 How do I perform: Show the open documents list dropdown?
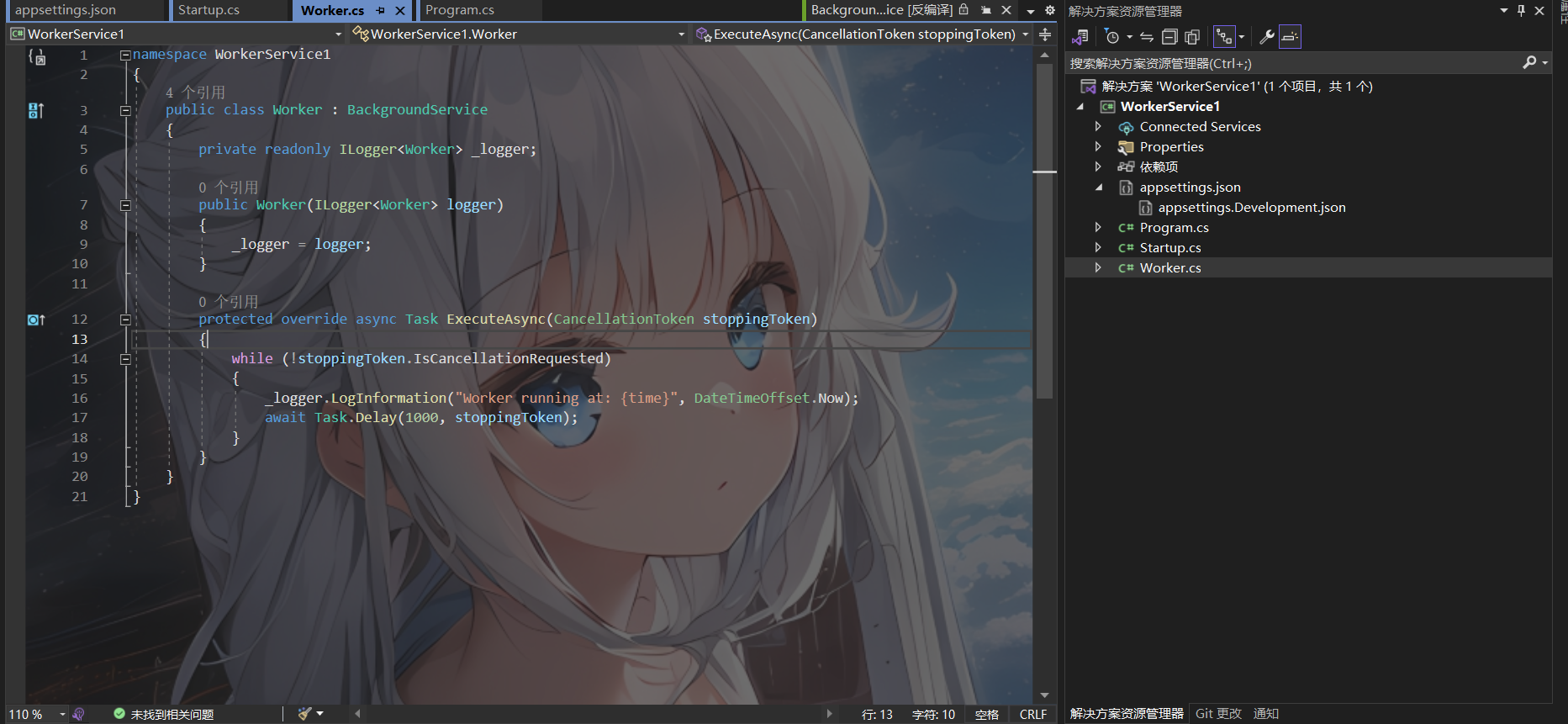pyautogui.click(x=1031, y=11)
